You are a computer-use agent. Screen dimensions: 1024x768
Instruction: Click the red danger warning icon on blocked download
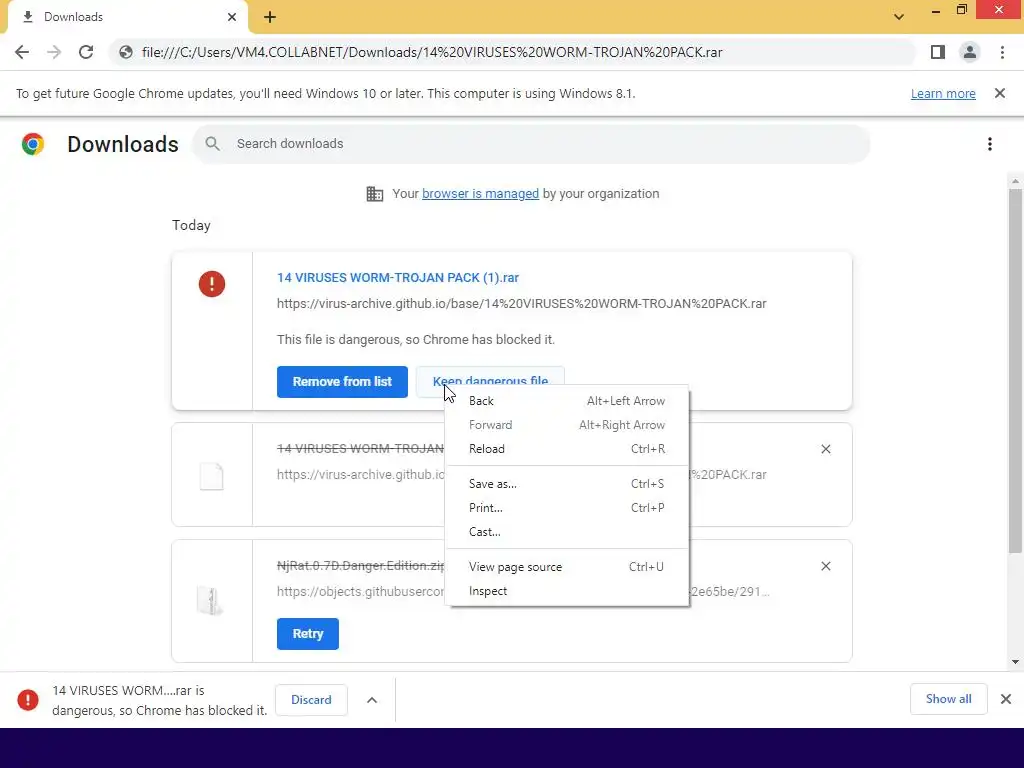click(212, 284)
